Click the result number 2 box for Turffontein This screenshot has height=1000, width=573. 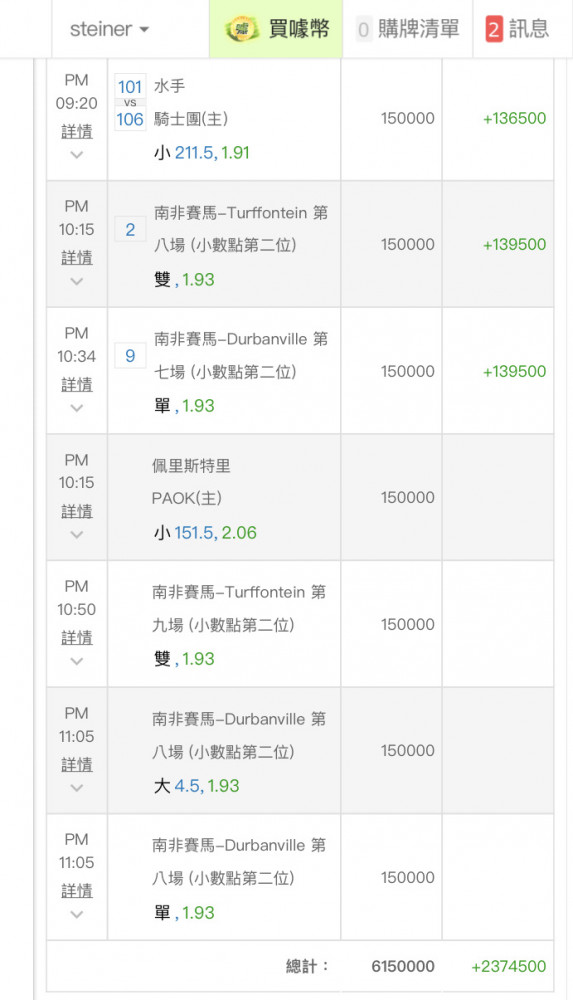pos(130,230)
